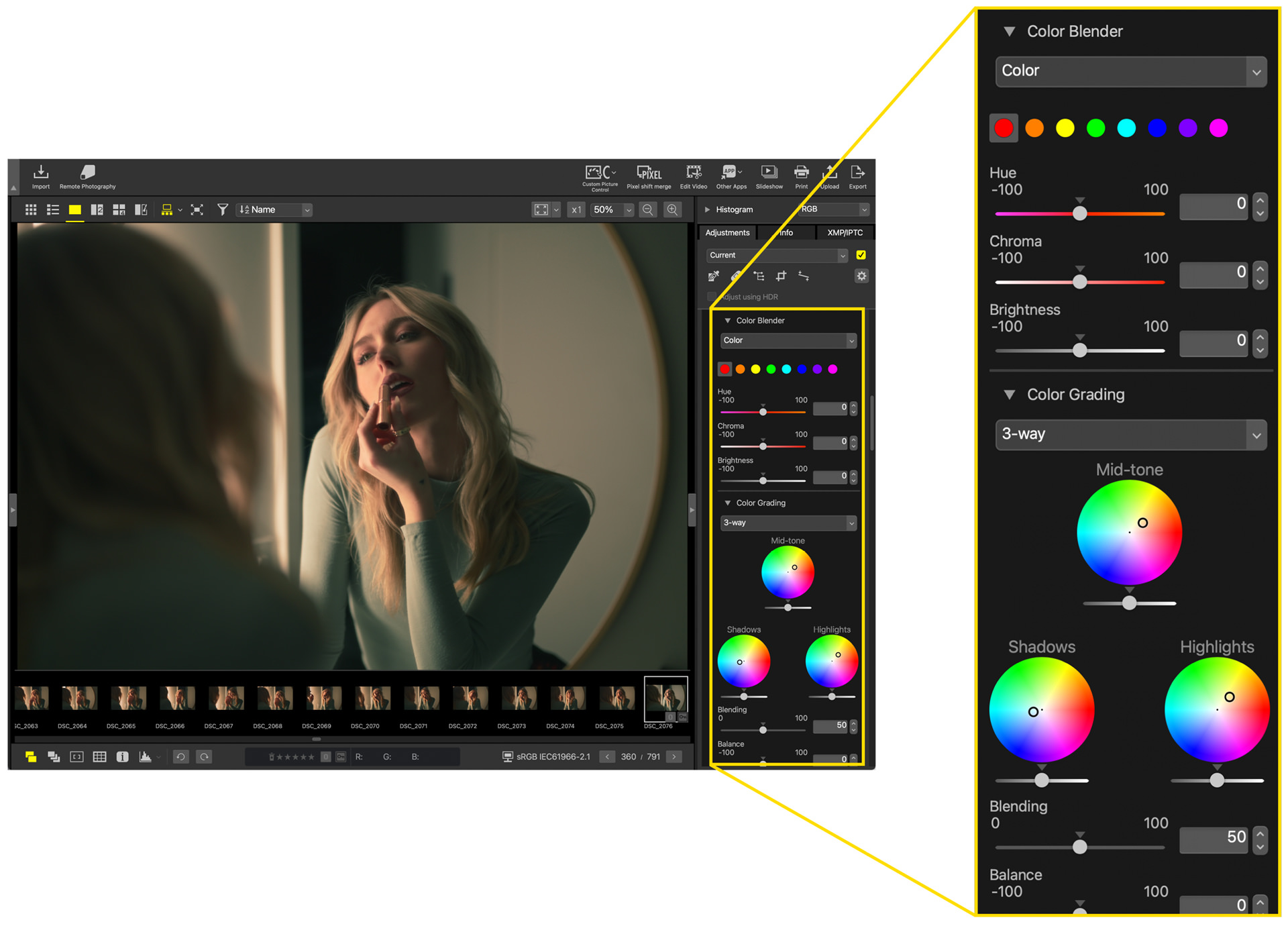Viewport: 1288px width, 926px height.
Task: Click the rotate counterclockwise icon
Action: pos(180,757)
